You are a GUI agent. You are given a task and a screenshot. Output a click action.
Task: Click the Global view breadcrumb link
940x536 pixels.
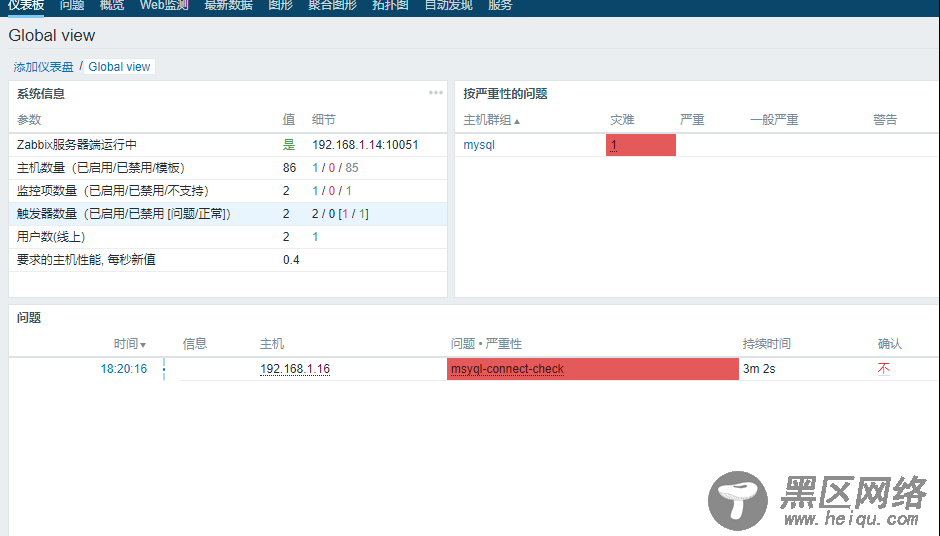(x=119, y=67)
